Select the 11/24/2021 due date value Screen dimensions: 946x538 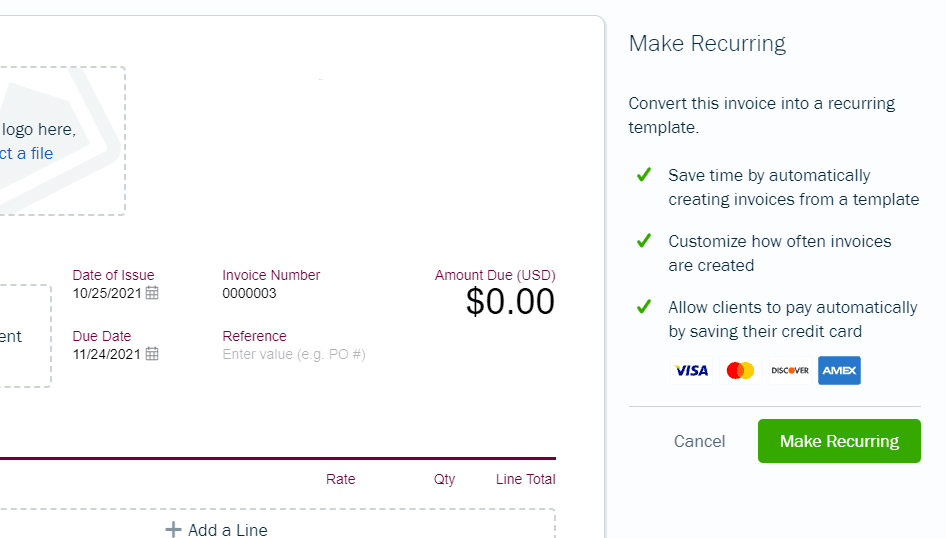(107, 355)
